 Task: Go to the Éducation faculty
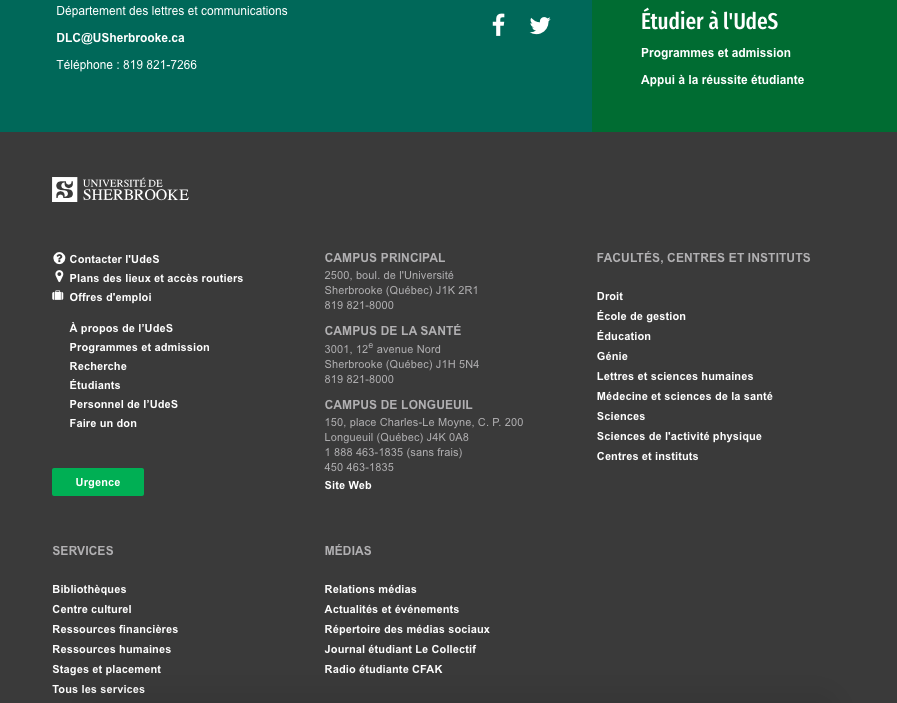(x=624, y=336)
